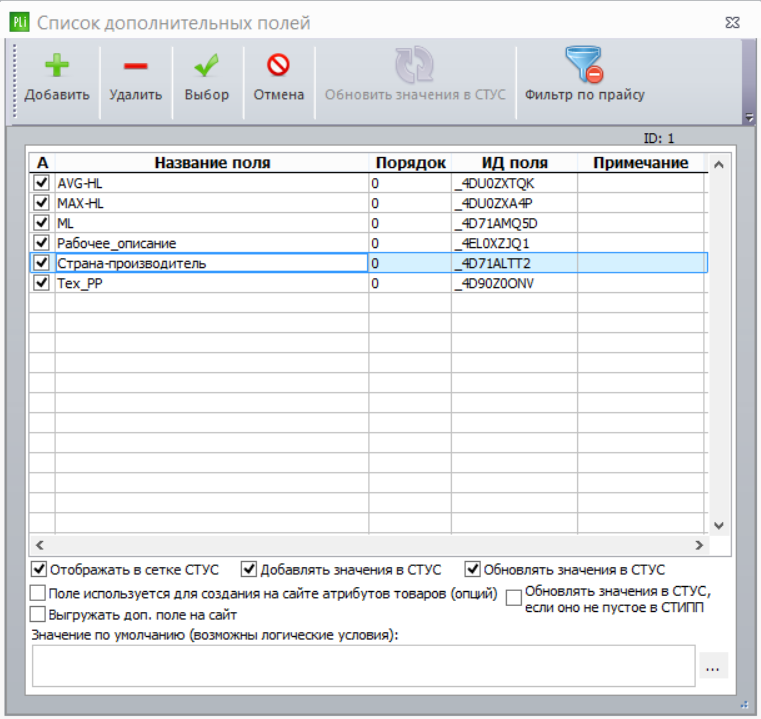Image resolution: width=761 pixels, height=719 pixels.
Task: Select the Страна-производитель field name cell
Action: [x=212, y=263]
